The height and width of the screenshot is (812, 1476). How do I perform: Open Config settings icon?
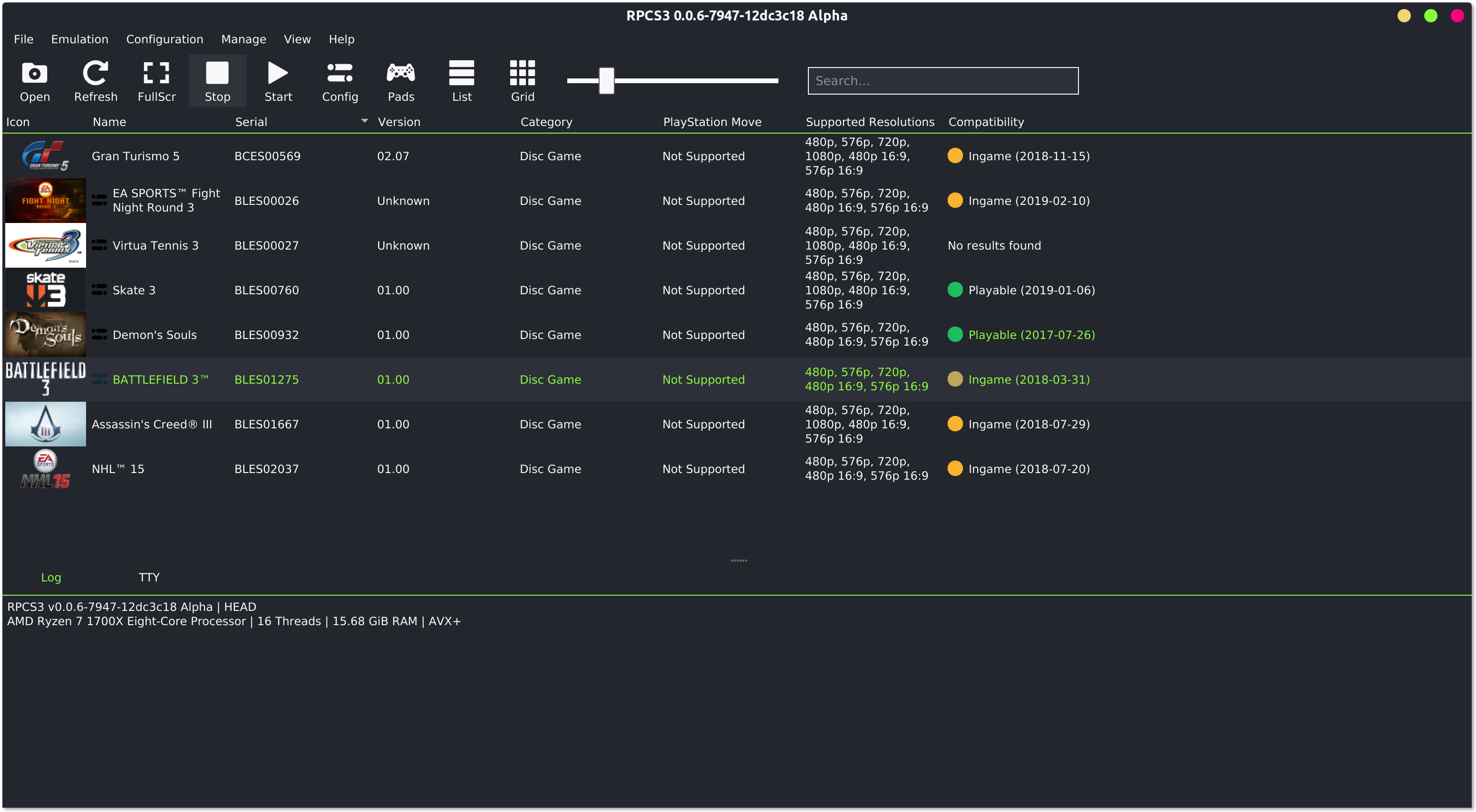pyautogui.click(x=340, y=81)
